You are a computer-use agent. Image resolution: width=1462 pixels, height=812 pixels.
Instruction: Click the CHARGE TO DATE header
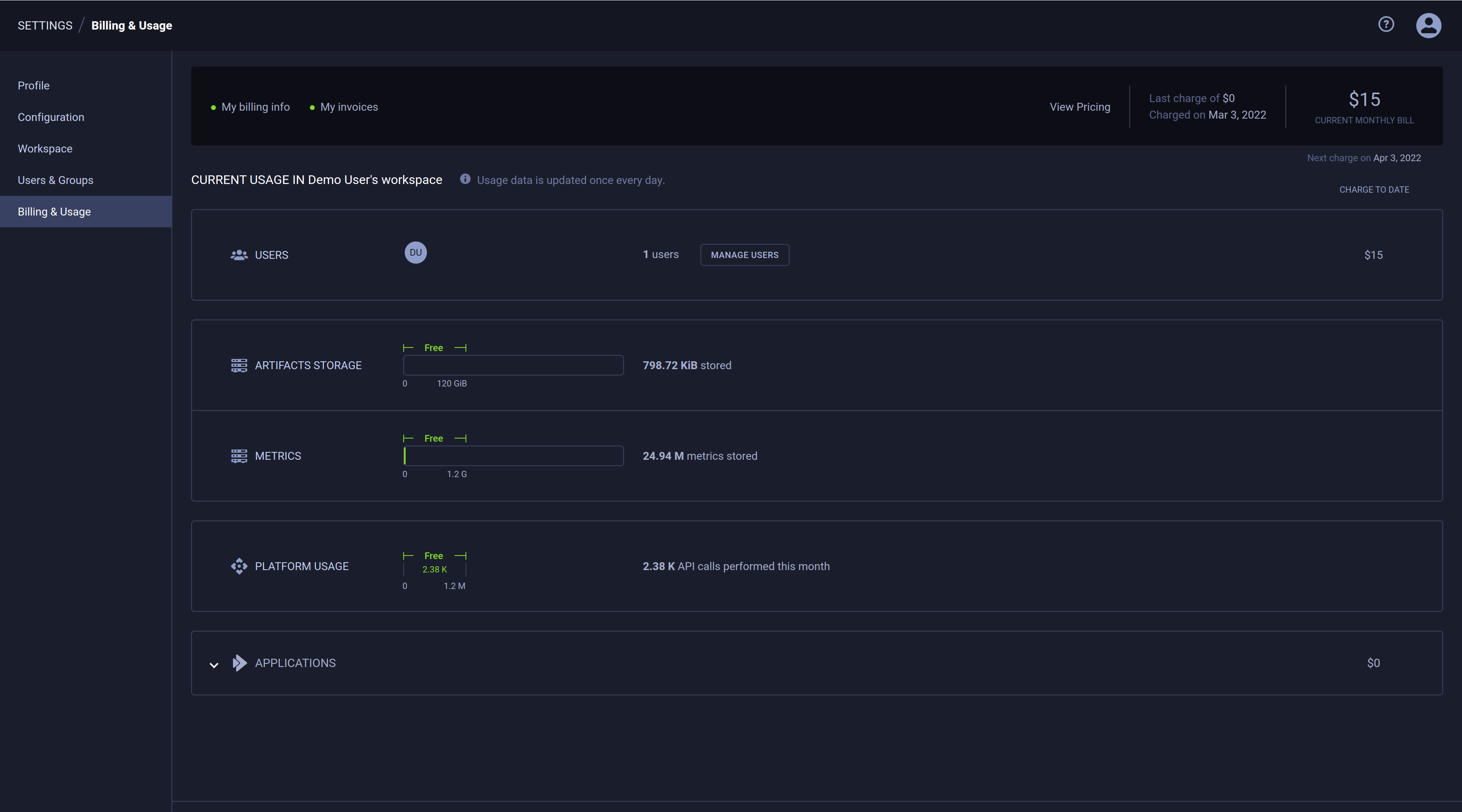pyautogui.click(x=1374, y=190)
